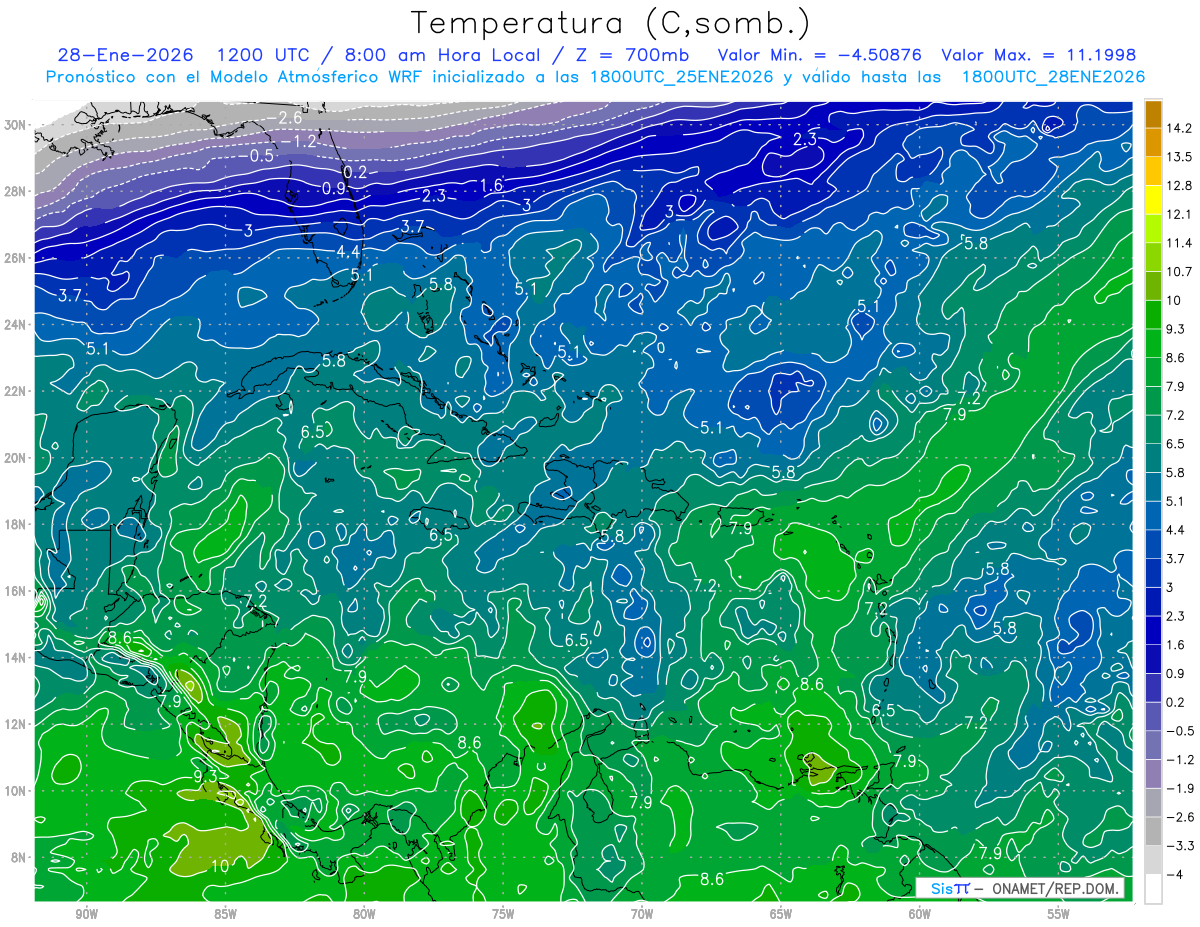Viewport: 1200px width, 927px height.
Task: Select the "Valor Min. = -4.50876" readout
Action: pos(820,54)
